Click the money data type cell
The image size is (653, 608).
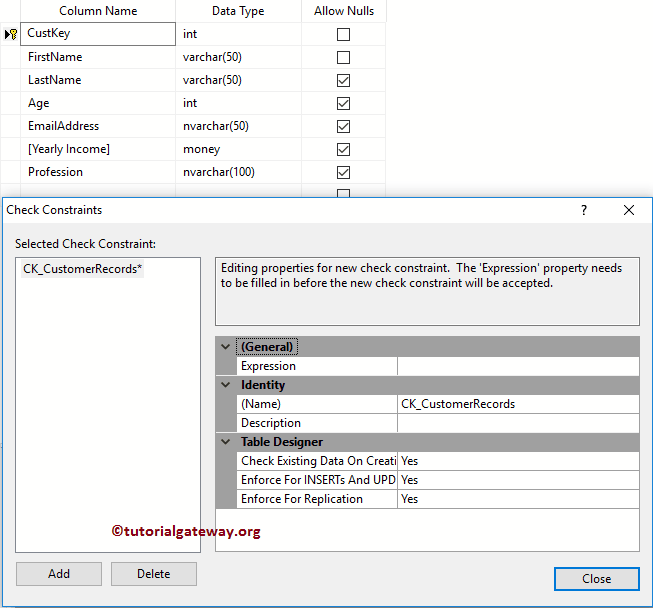pos(239,149)
